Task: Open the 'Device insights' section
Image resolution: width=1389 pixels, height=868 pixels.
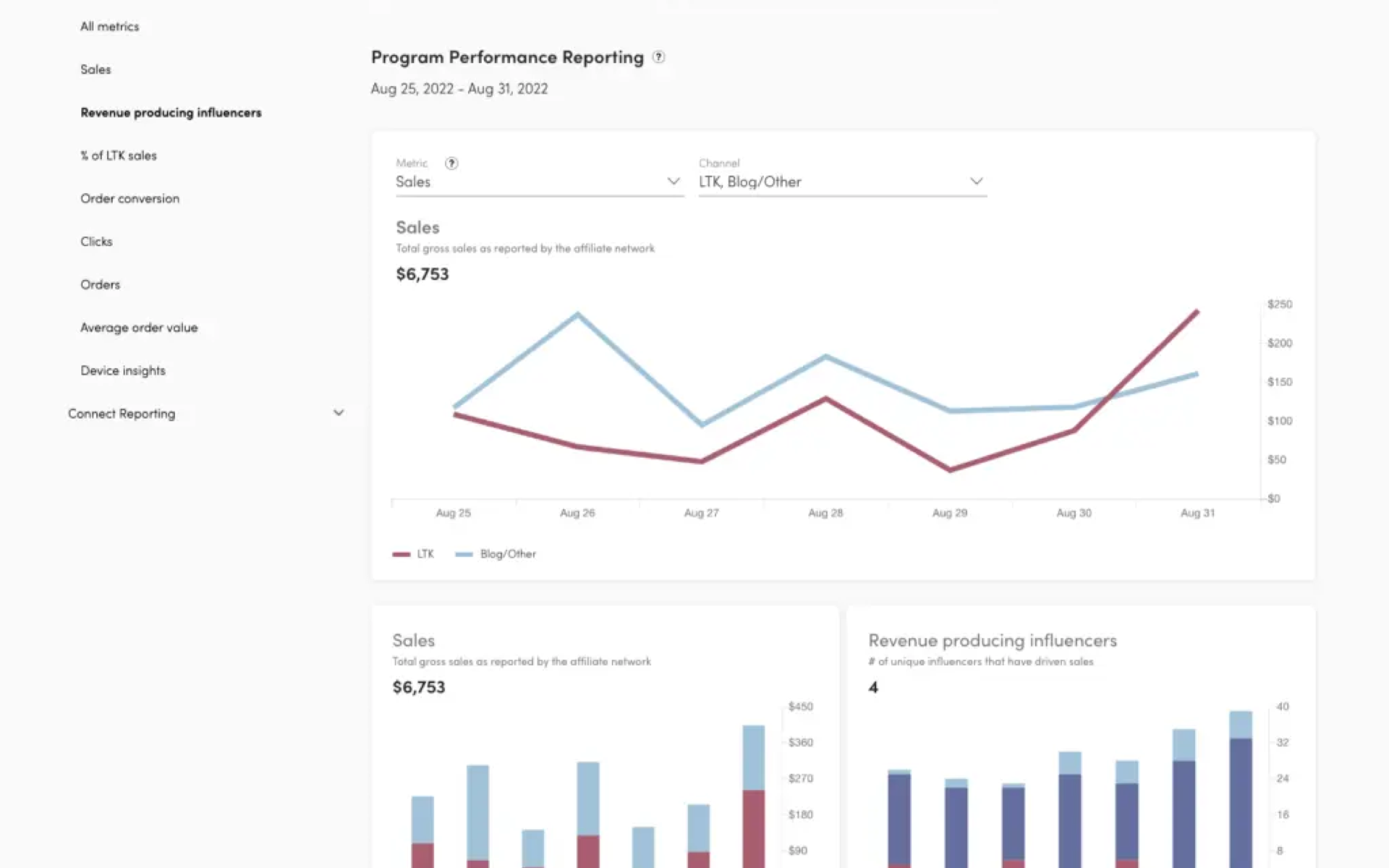Action: (x=123, y=370)
